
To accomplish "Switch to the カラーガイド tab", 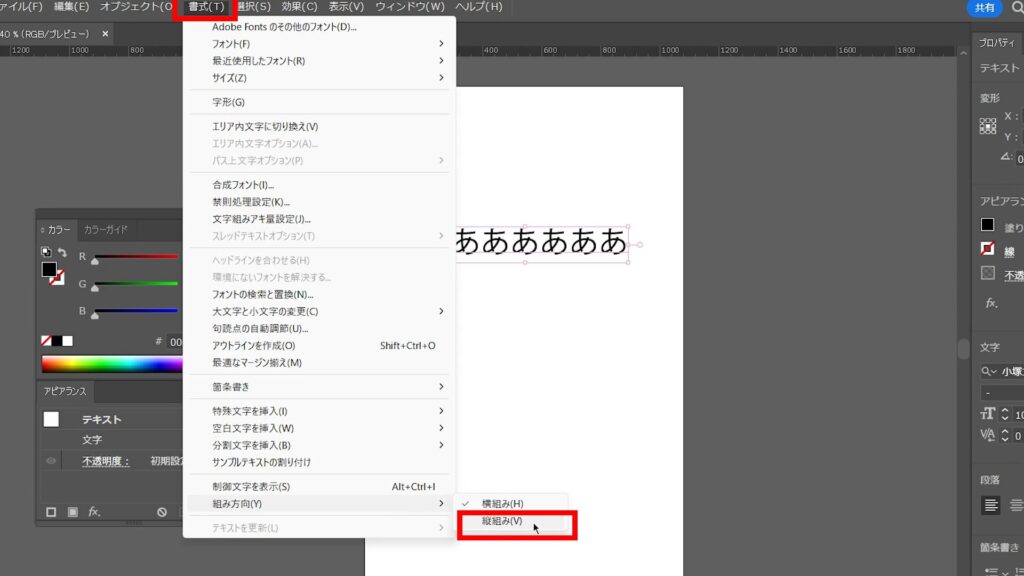I will 106,230.
